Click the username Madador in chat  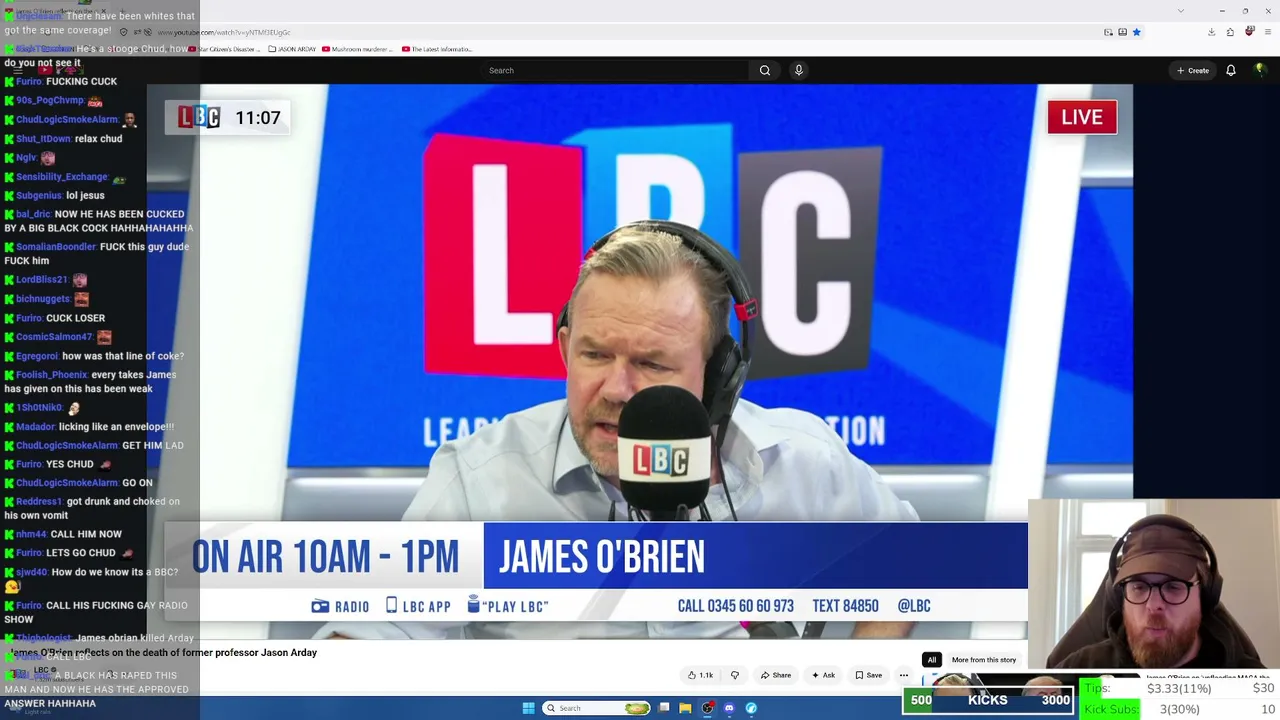pyautogui.click(x=35, y=427)
